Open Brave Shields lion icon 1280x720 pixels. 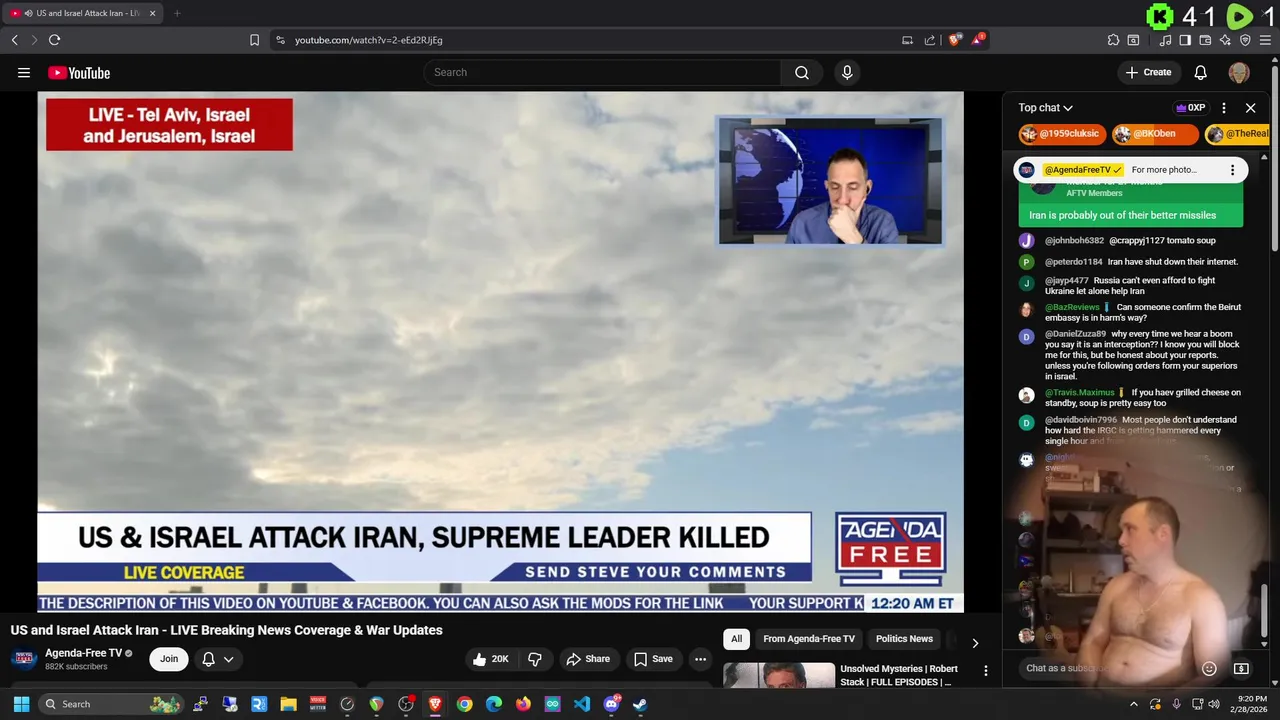(955, 40)
